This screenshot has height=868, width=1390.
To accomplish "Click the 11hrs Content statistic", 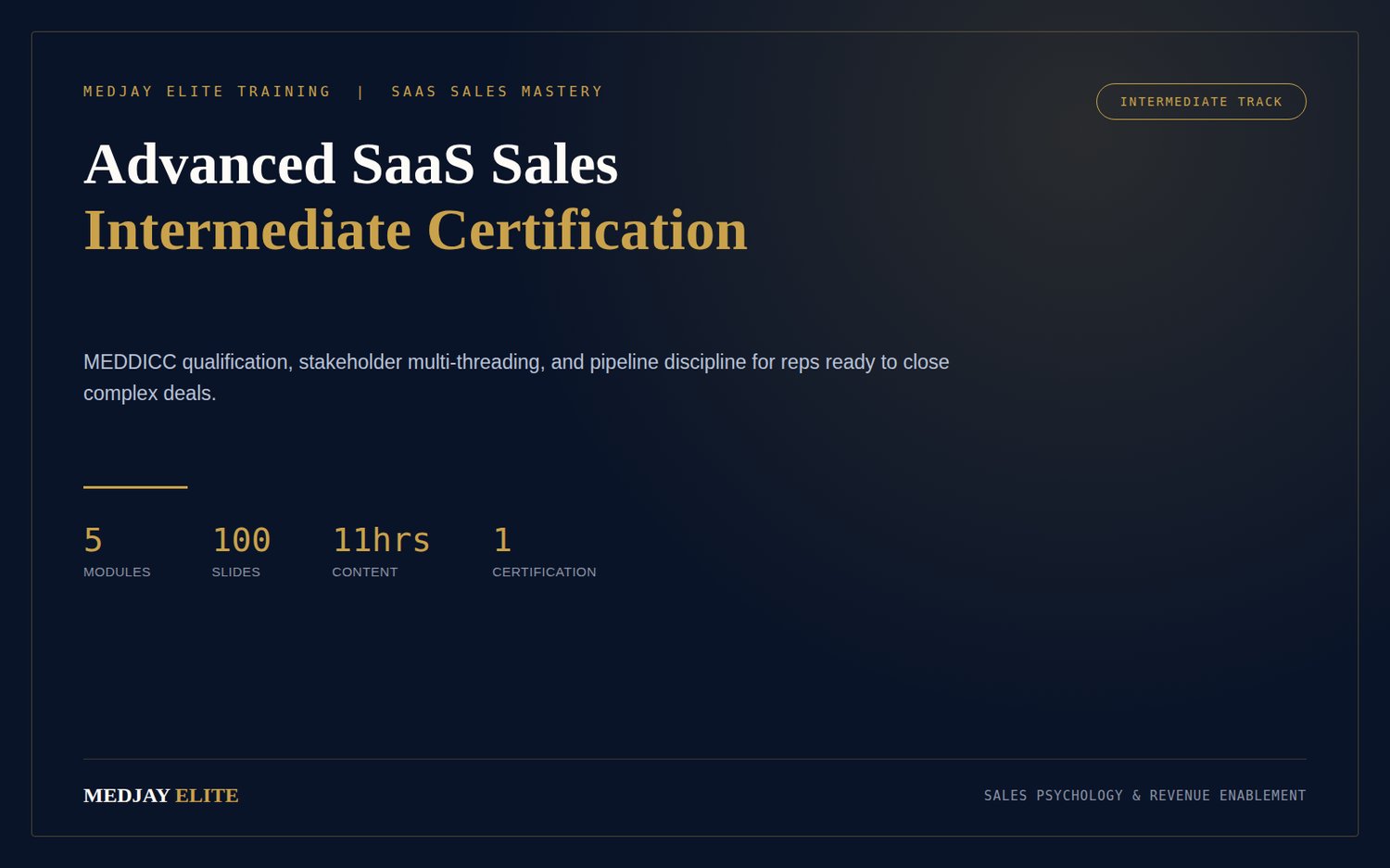I will [381, 552].
